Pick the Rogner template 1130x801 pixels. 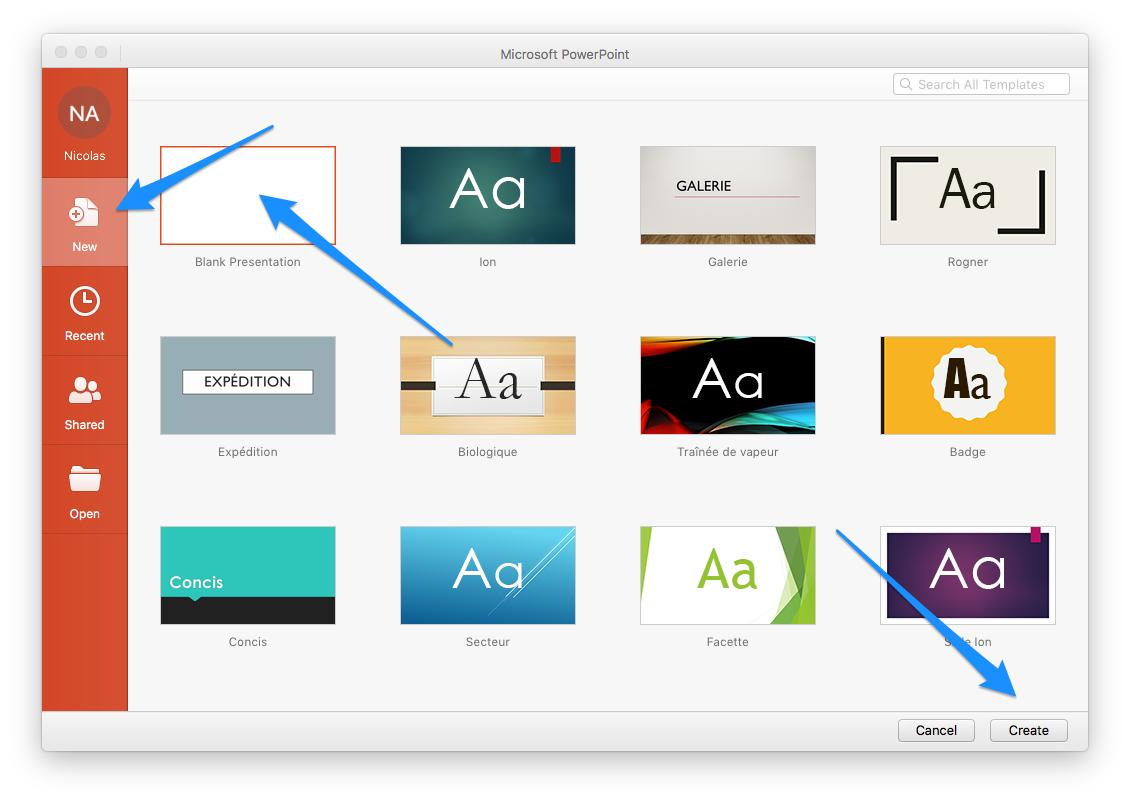pyautogui.click(x=967, y=195)
